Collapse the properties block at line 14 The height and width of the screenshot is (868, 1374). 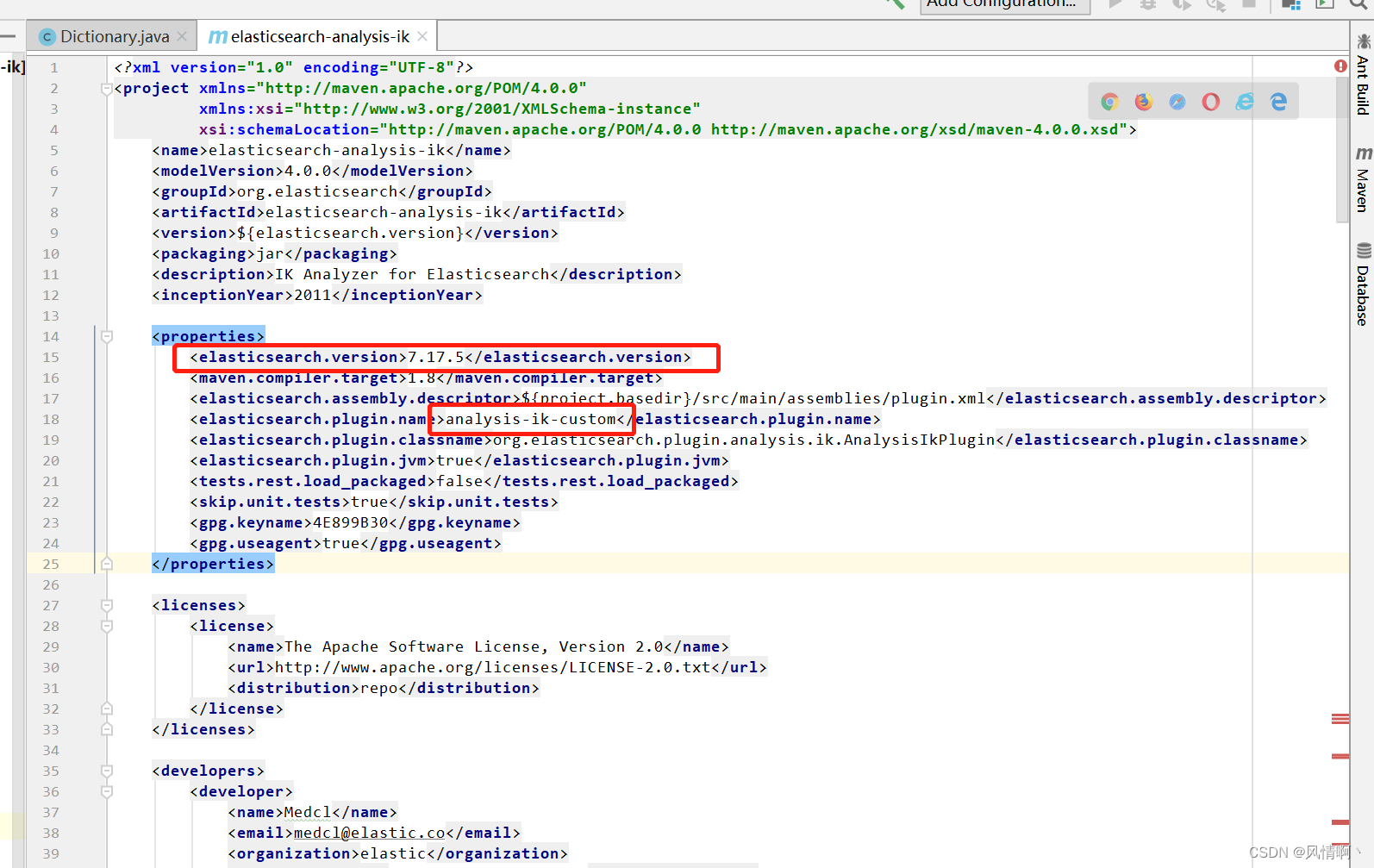click(x=107, y=336)
